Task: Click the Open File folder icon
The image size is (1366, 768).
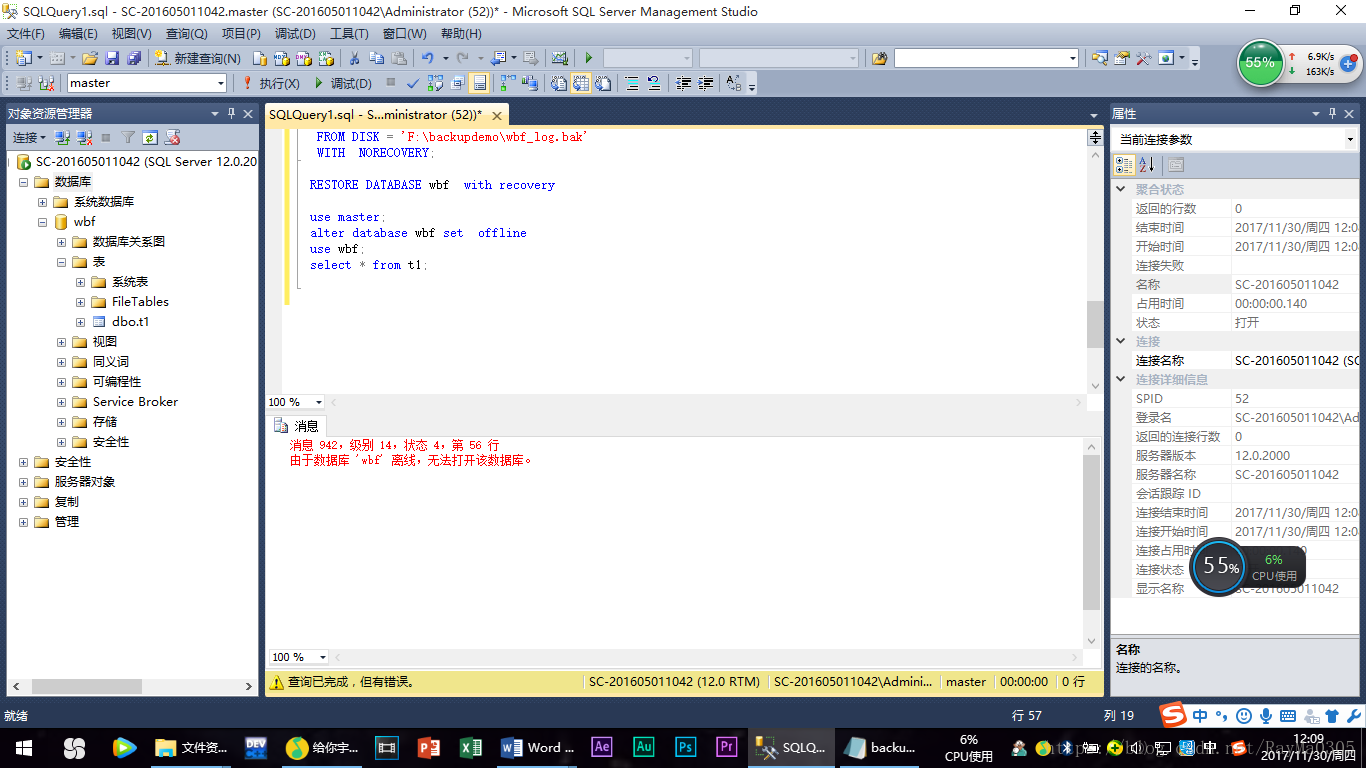Action: (x=90, y=58)
